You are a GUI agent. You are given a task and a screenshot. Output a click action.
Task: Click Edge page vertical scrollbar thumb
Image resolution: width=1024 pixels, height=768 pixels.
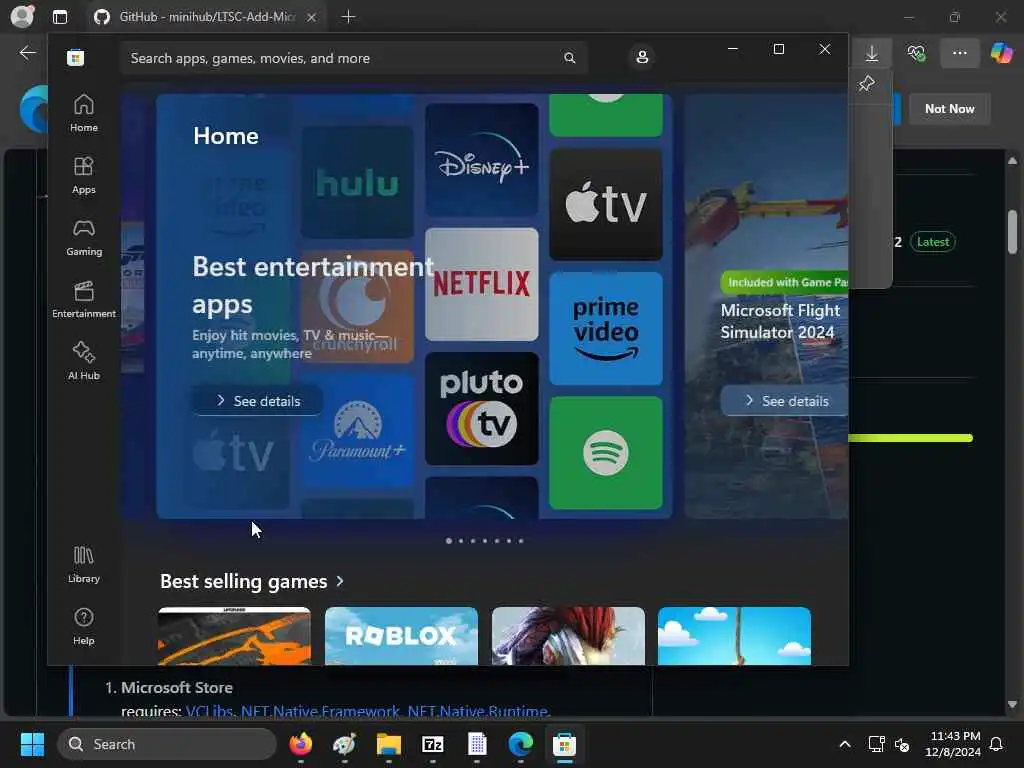1012,231
